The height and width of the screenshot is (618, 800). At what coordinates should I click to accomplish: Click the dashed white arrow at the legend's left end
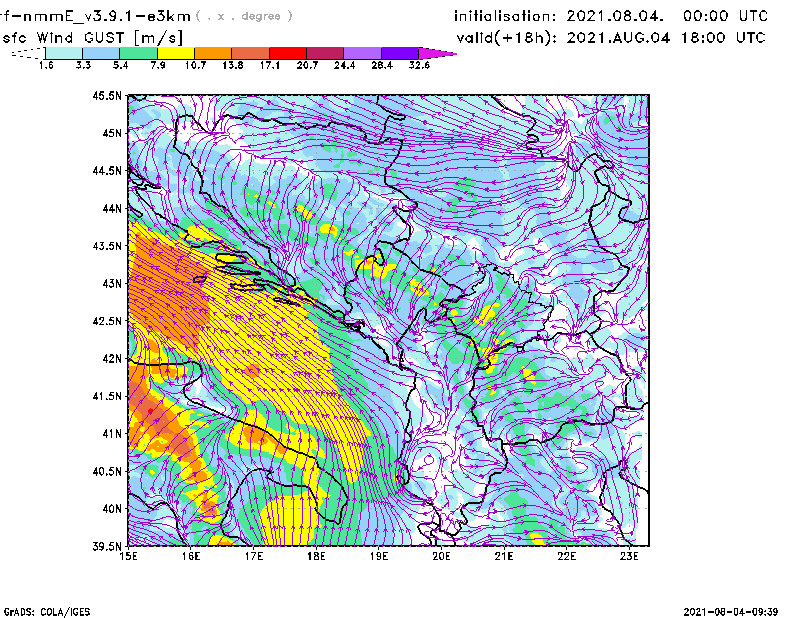click(28, 53)
